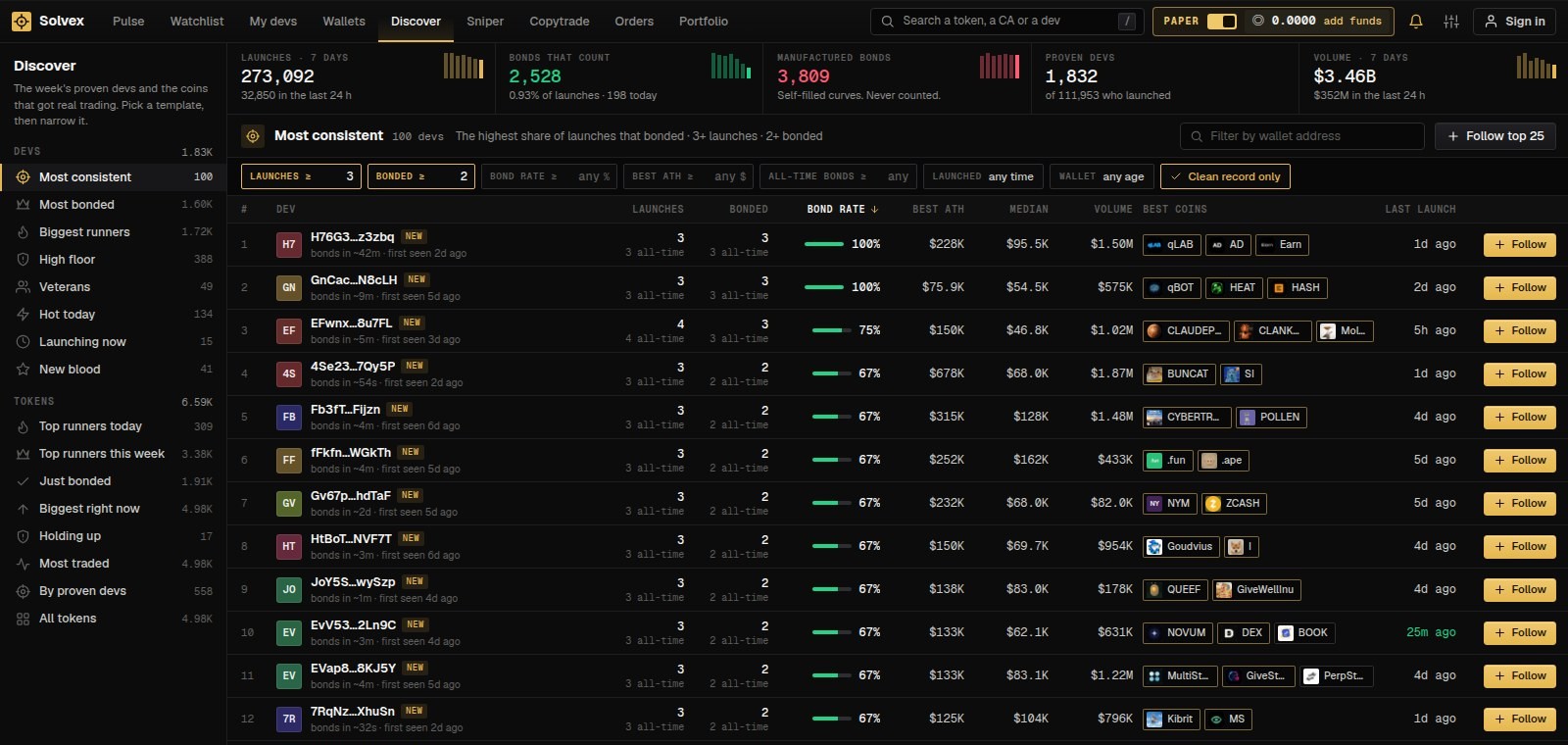Click the Veterans people icon
Image resolution: width=1568 pixels, height=745 pixels.
[23, 287]
